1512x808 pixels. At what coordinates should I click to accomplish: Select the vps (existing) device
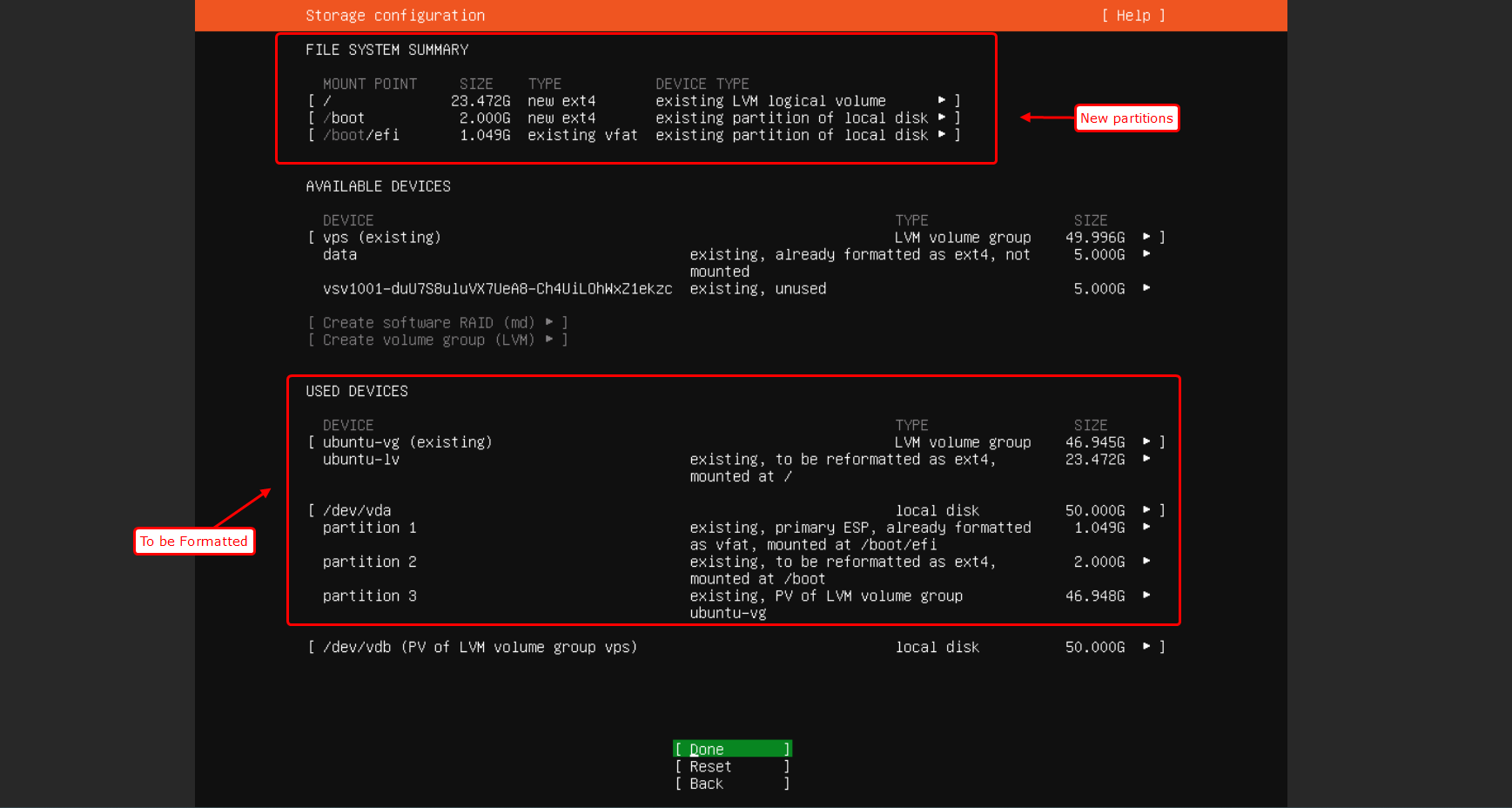[382, 238]
